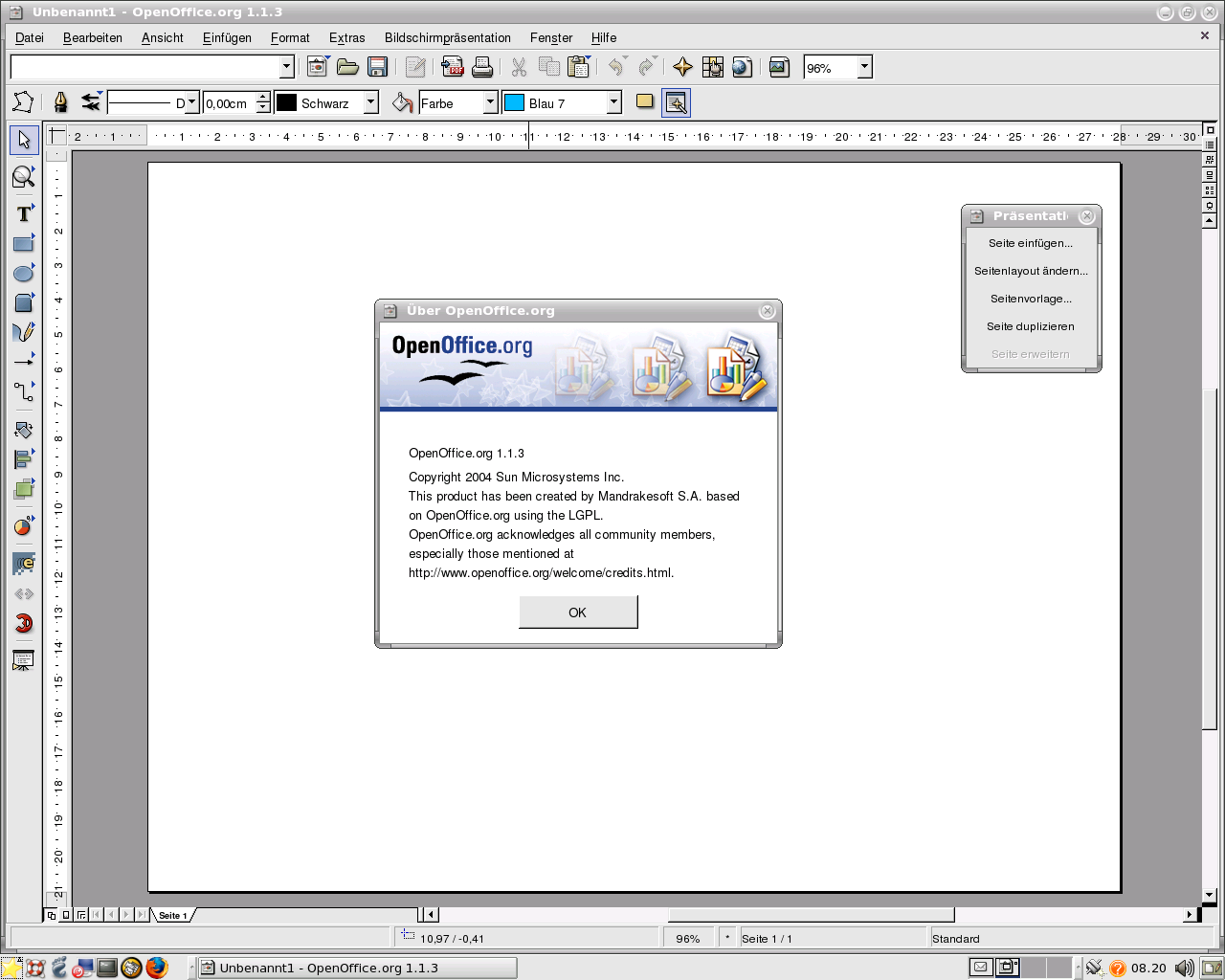This screenshot has width=1225, height=980.
Task: Open the zoom 96% dropdown
Action: point(864,67)
